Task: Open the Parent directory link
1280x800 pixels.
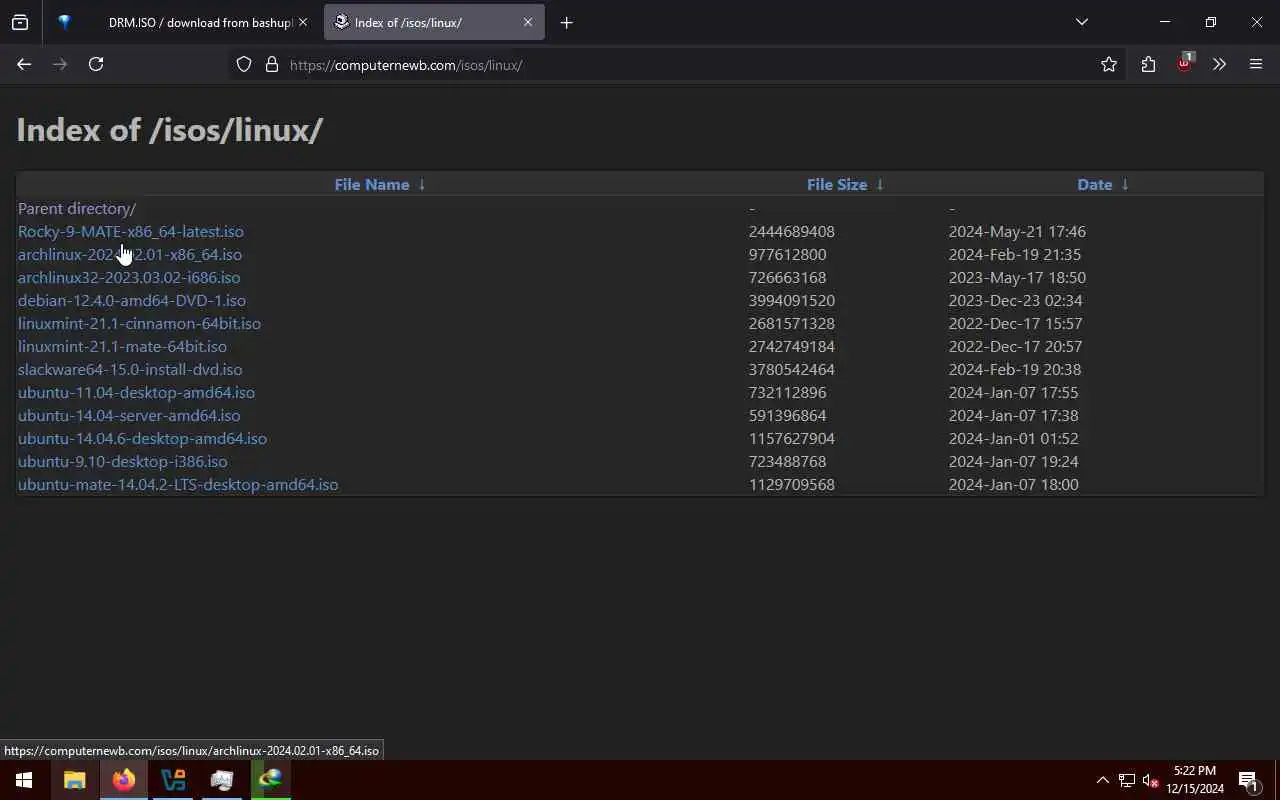Action: (77, 208)
